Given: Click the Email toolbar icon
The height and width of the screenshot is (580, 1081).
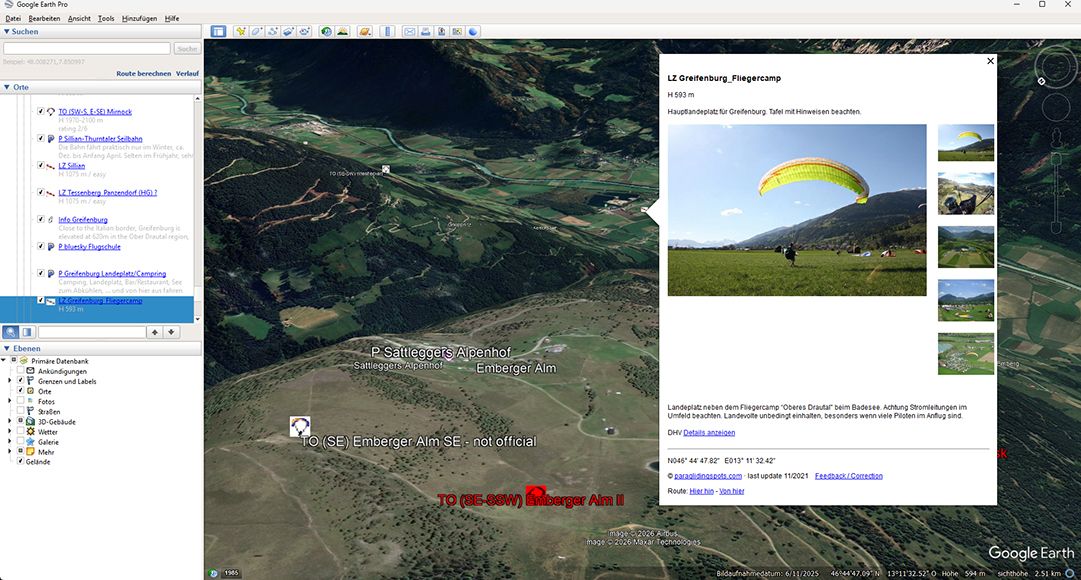Looking at the screenshot, I should (409, 31).
